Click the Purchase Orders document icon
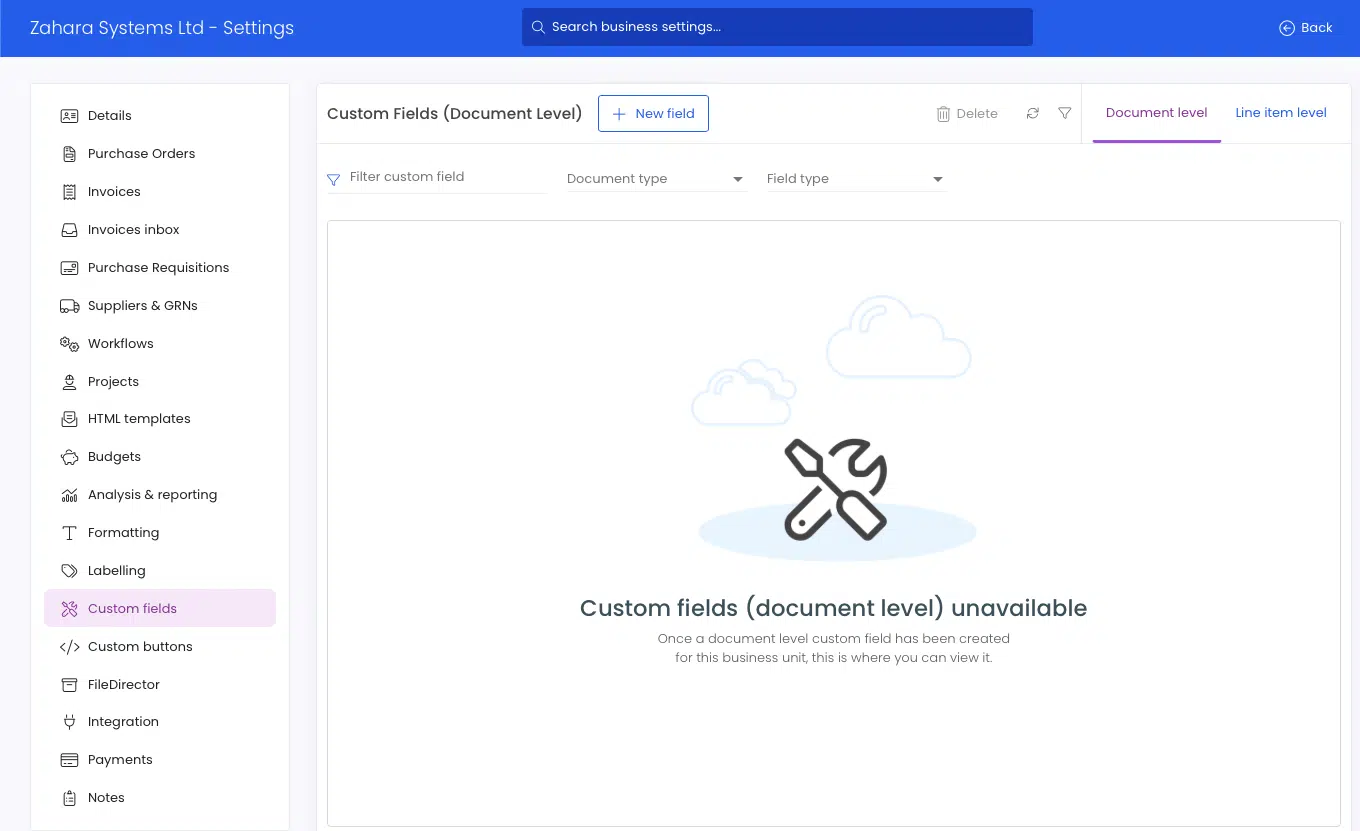The width and height of the screenshot is (1360, 831). 69,154
